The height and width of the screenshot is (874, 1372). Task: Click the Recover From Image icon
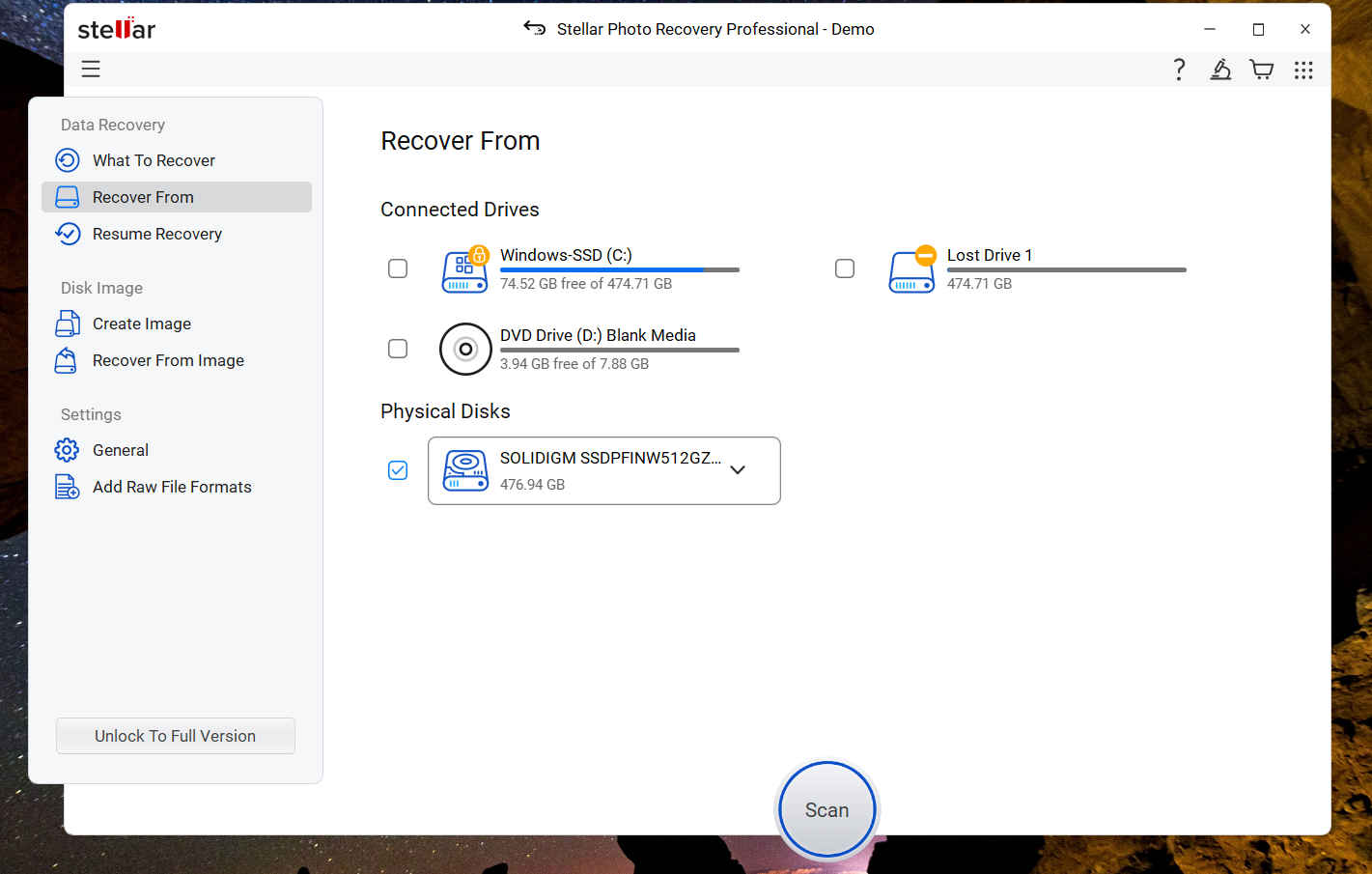67,360
